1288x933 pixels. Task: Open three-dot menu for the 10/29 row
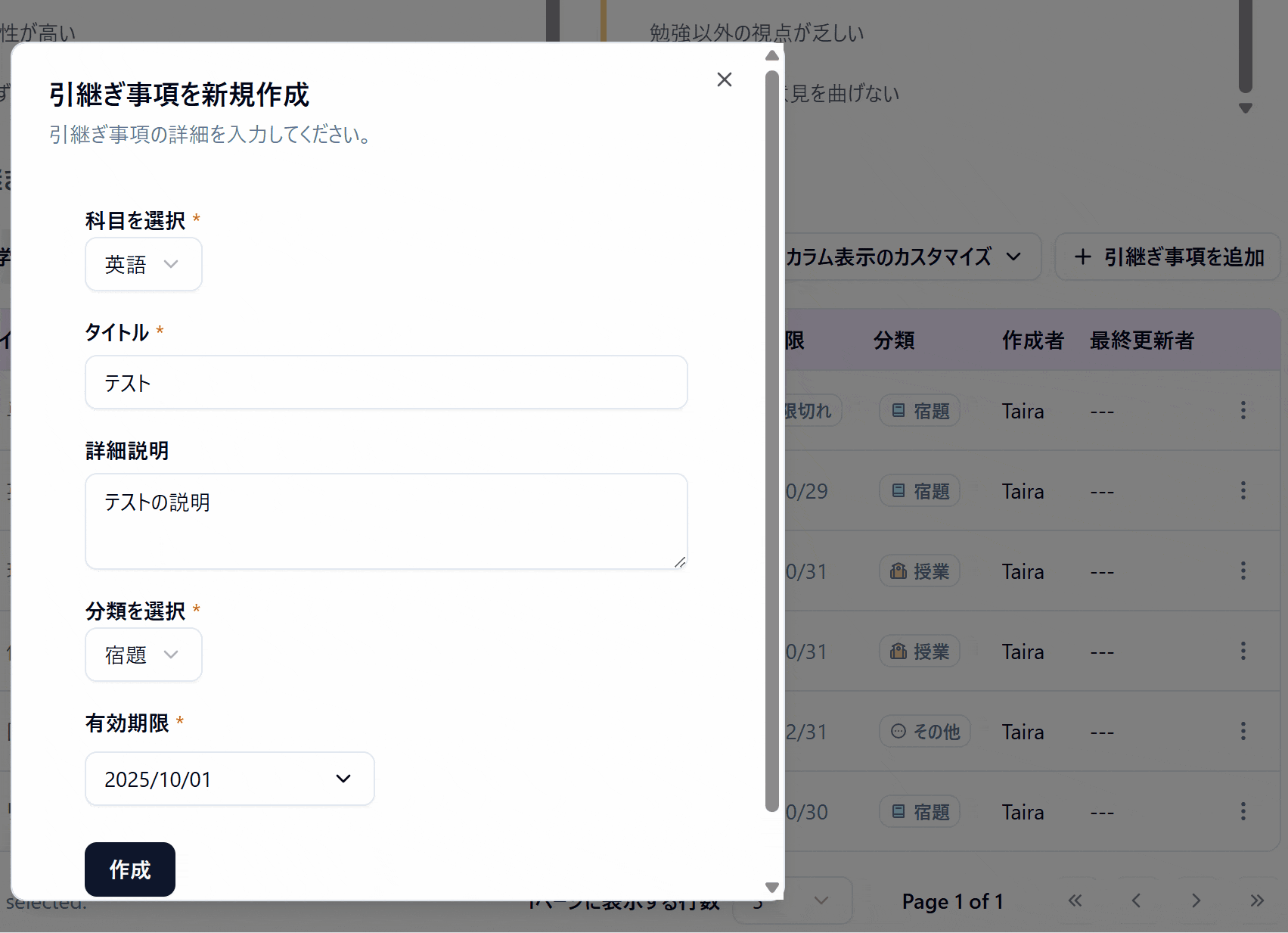point(1243,490)
